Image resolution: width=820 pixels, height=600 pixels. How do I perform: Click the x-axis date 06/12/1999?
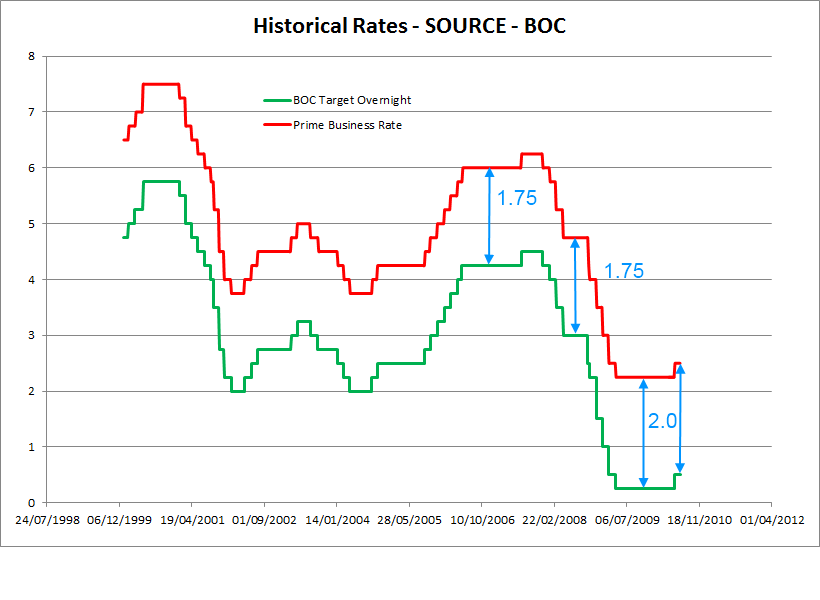119,520
